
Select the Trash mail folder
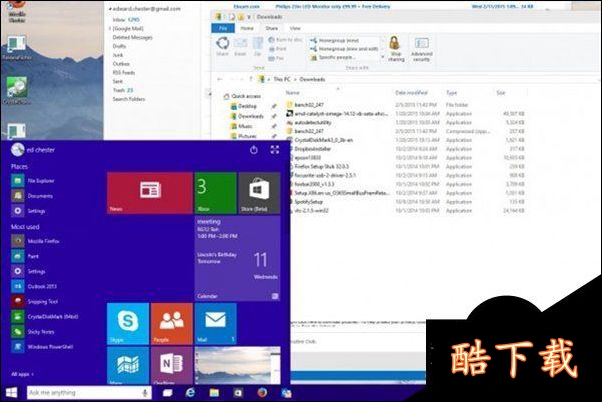point(123,90)
